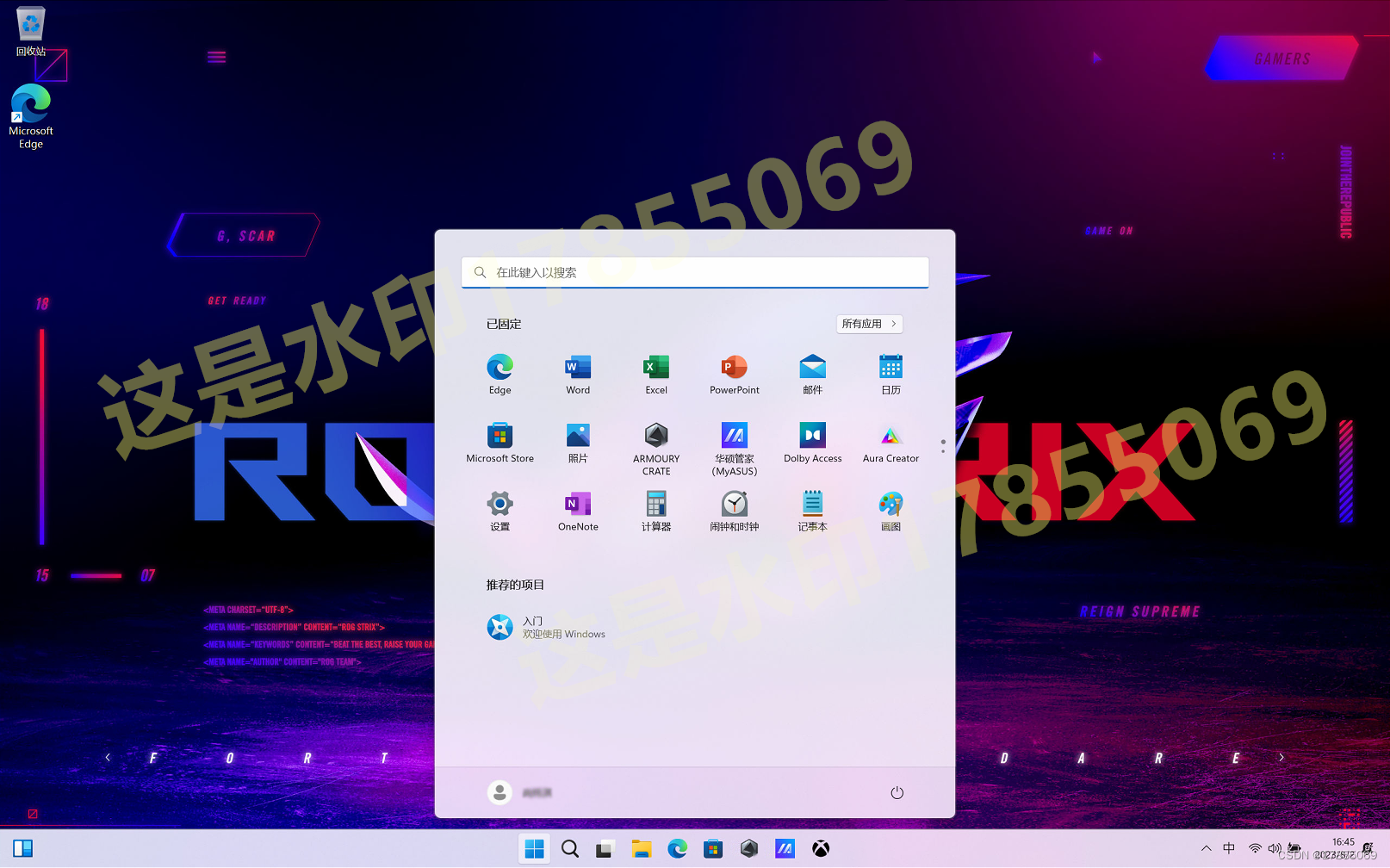Viewport: 1390px width, 868px height.
Task: Open Wi-Fi network quick settings
Action: tap(1256, 849)
